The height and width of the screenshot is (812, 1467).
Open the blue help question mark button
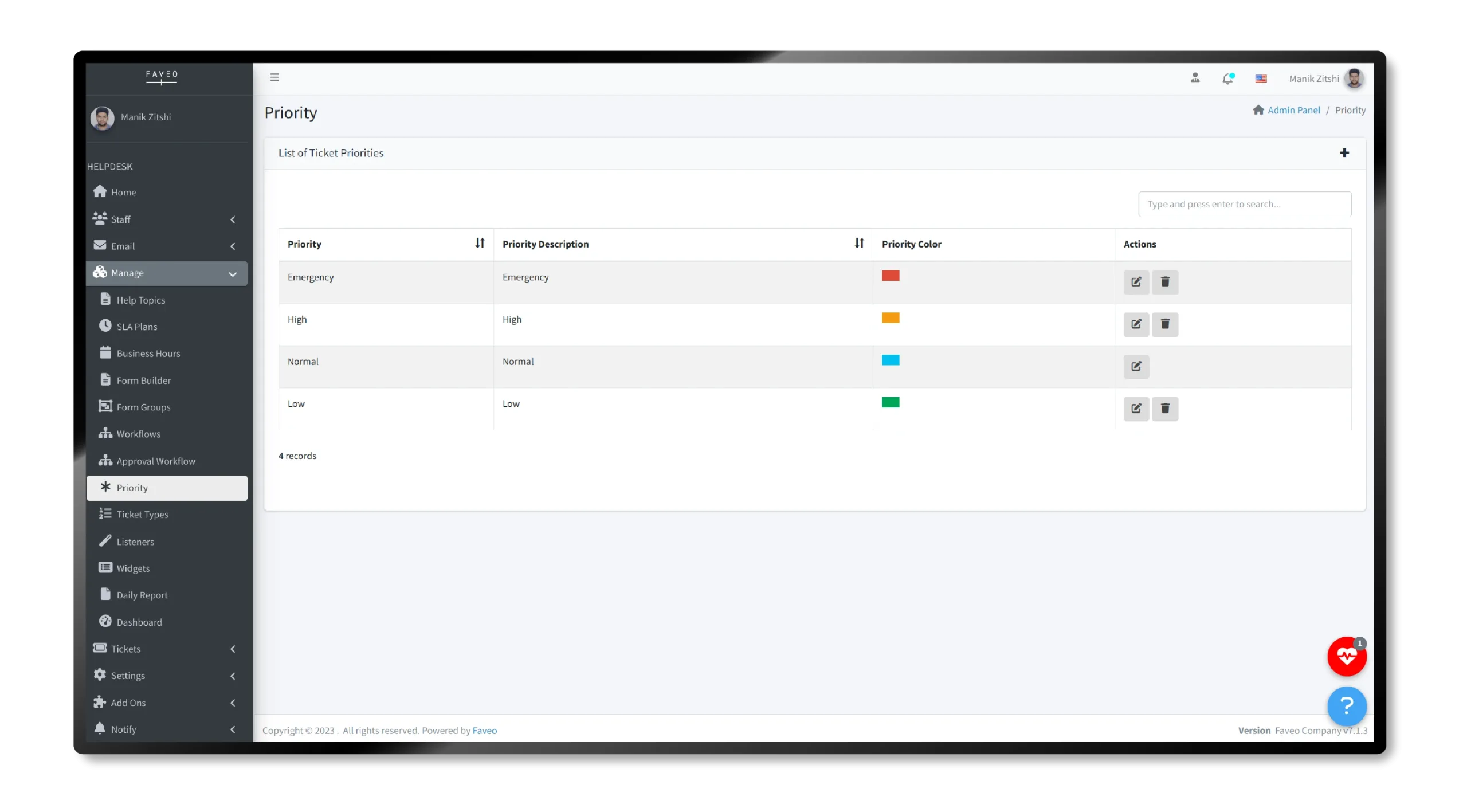point(1347,706)
